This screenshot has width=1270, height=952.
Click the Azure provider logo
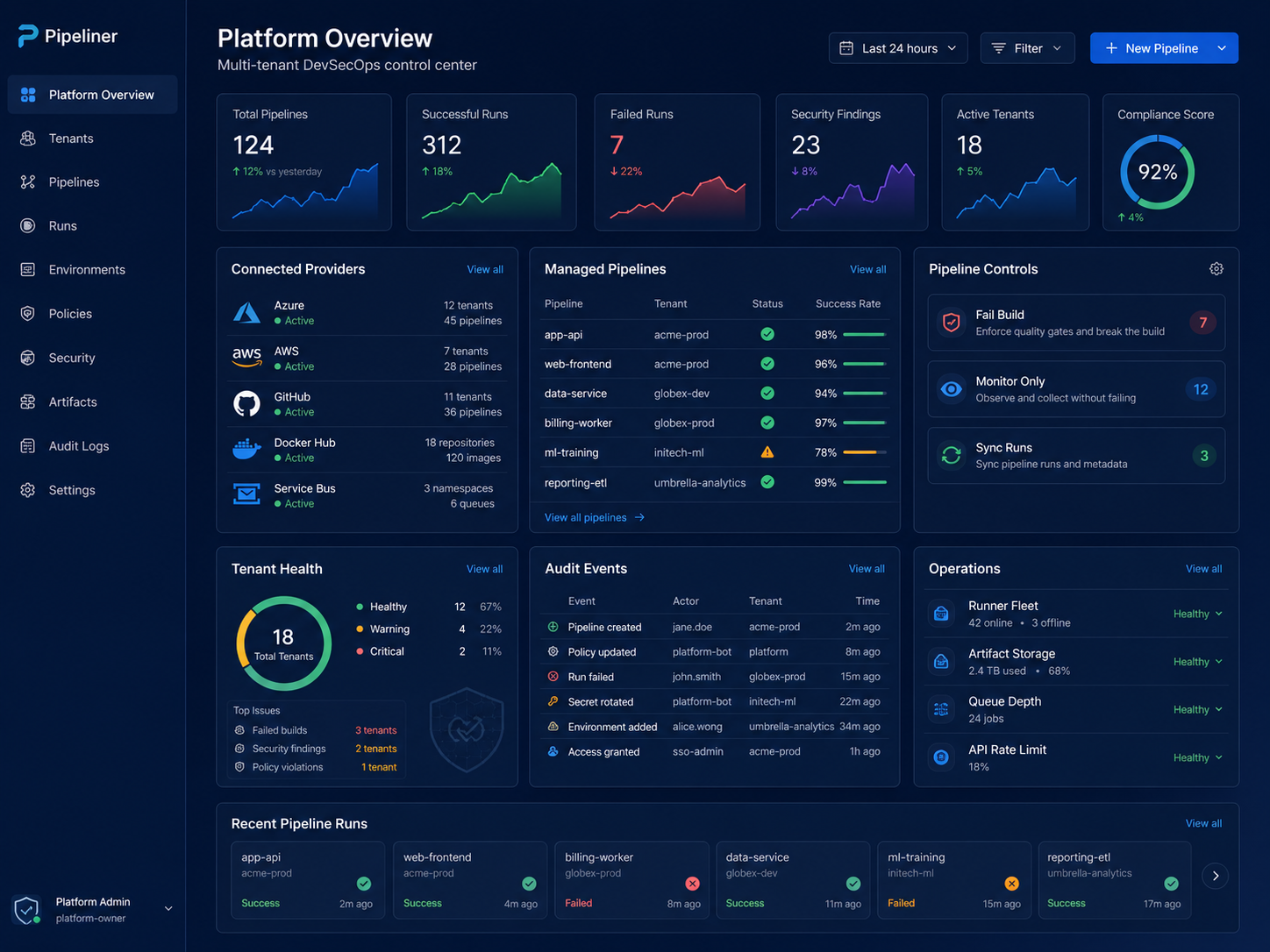[x=246, y=313]
